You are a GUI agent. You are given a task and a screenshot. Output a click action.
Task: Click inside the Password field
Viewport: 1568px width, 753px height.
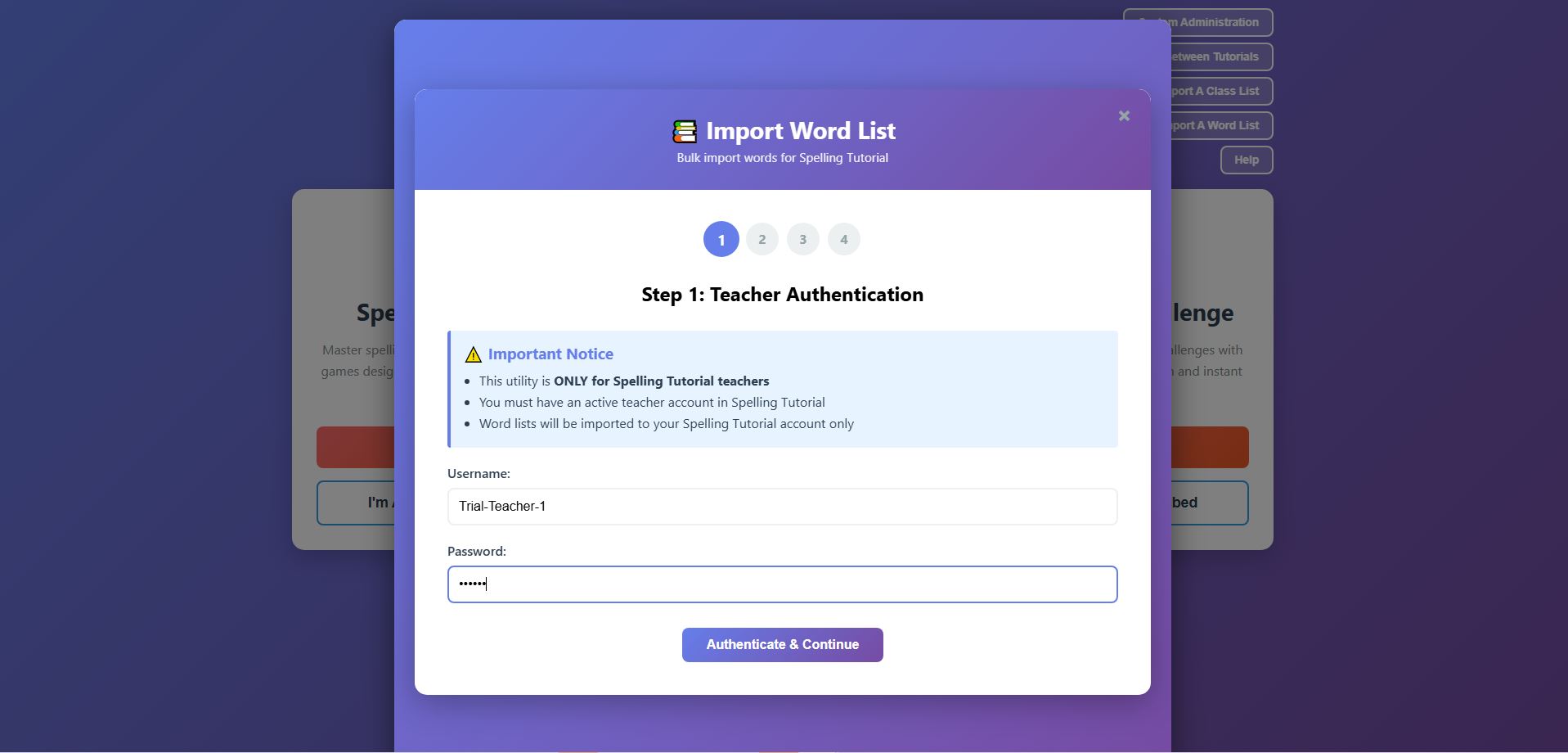click(782, 584)
